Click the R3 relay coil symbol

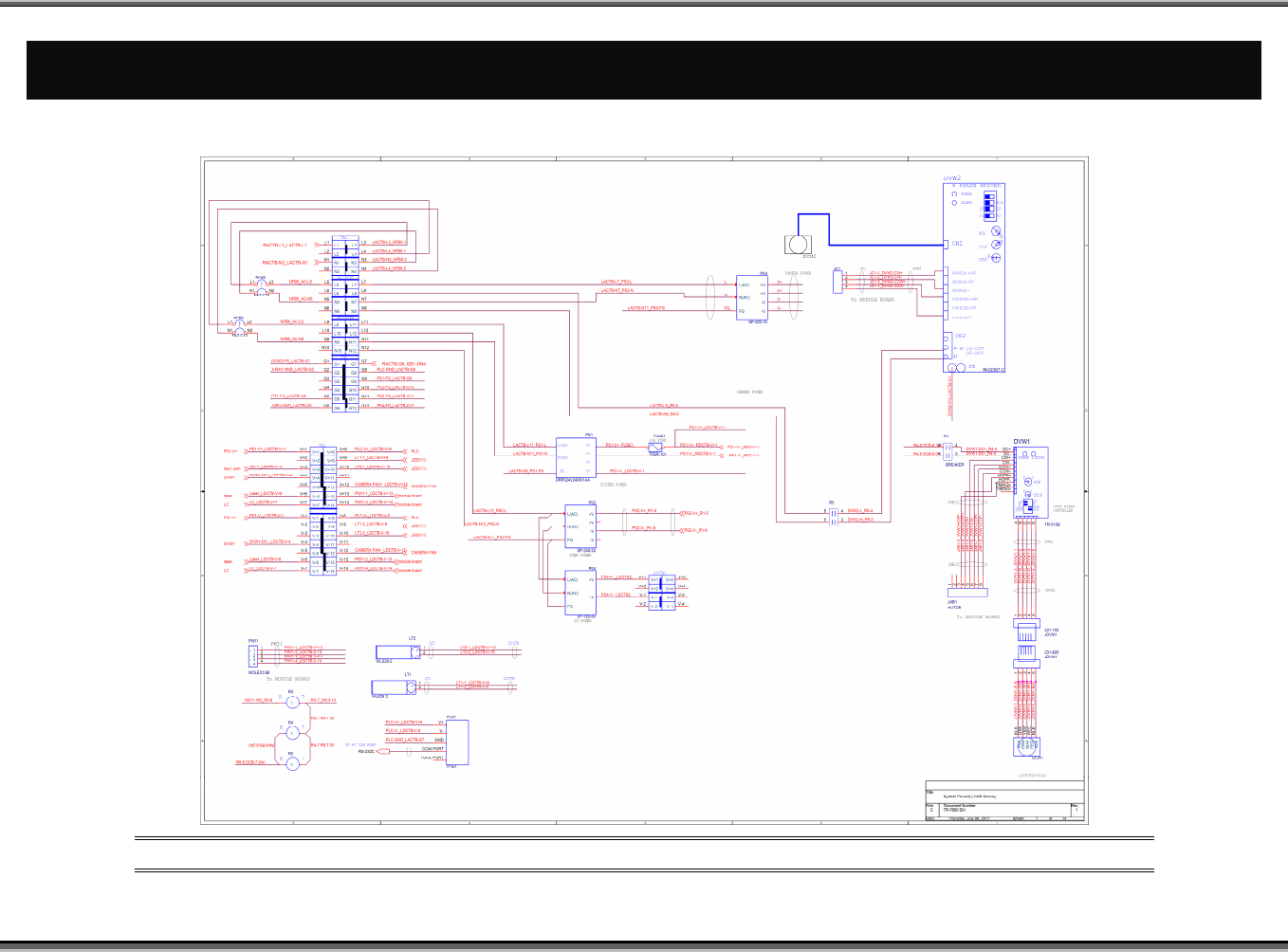292,702
